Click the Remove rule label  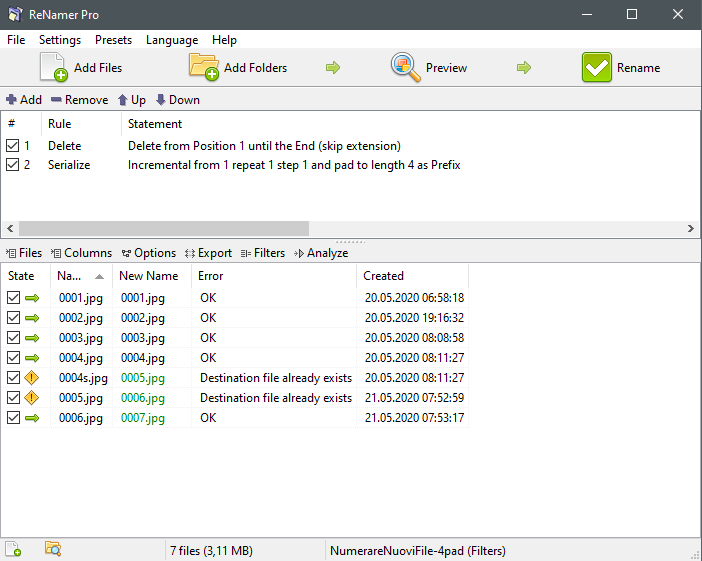pos(86,99)
